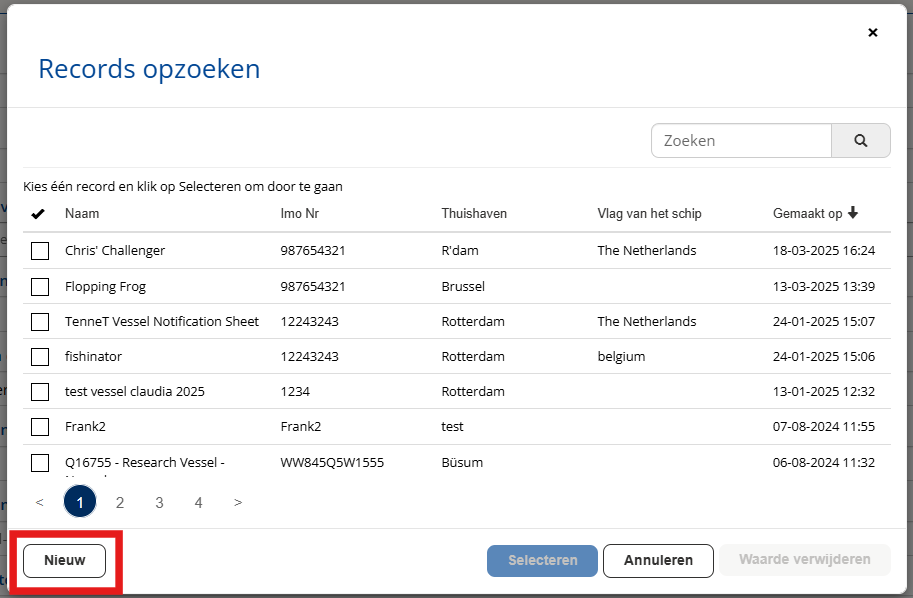Go to next page arrow
This screenshot has height=598, width=913.
(x=238, y=502)
